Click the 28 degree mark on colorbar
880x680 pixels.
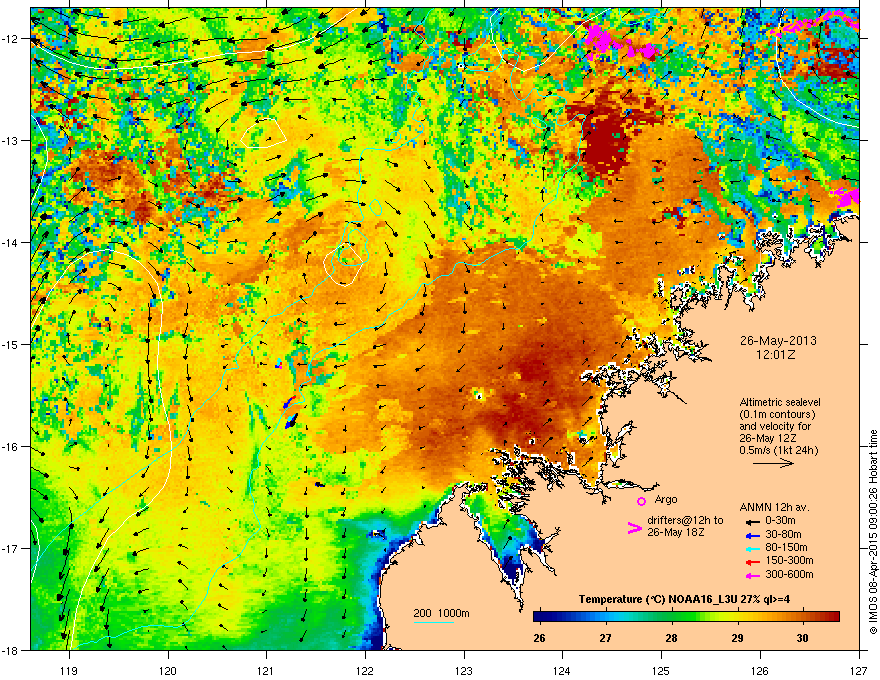tap(671, 638)
